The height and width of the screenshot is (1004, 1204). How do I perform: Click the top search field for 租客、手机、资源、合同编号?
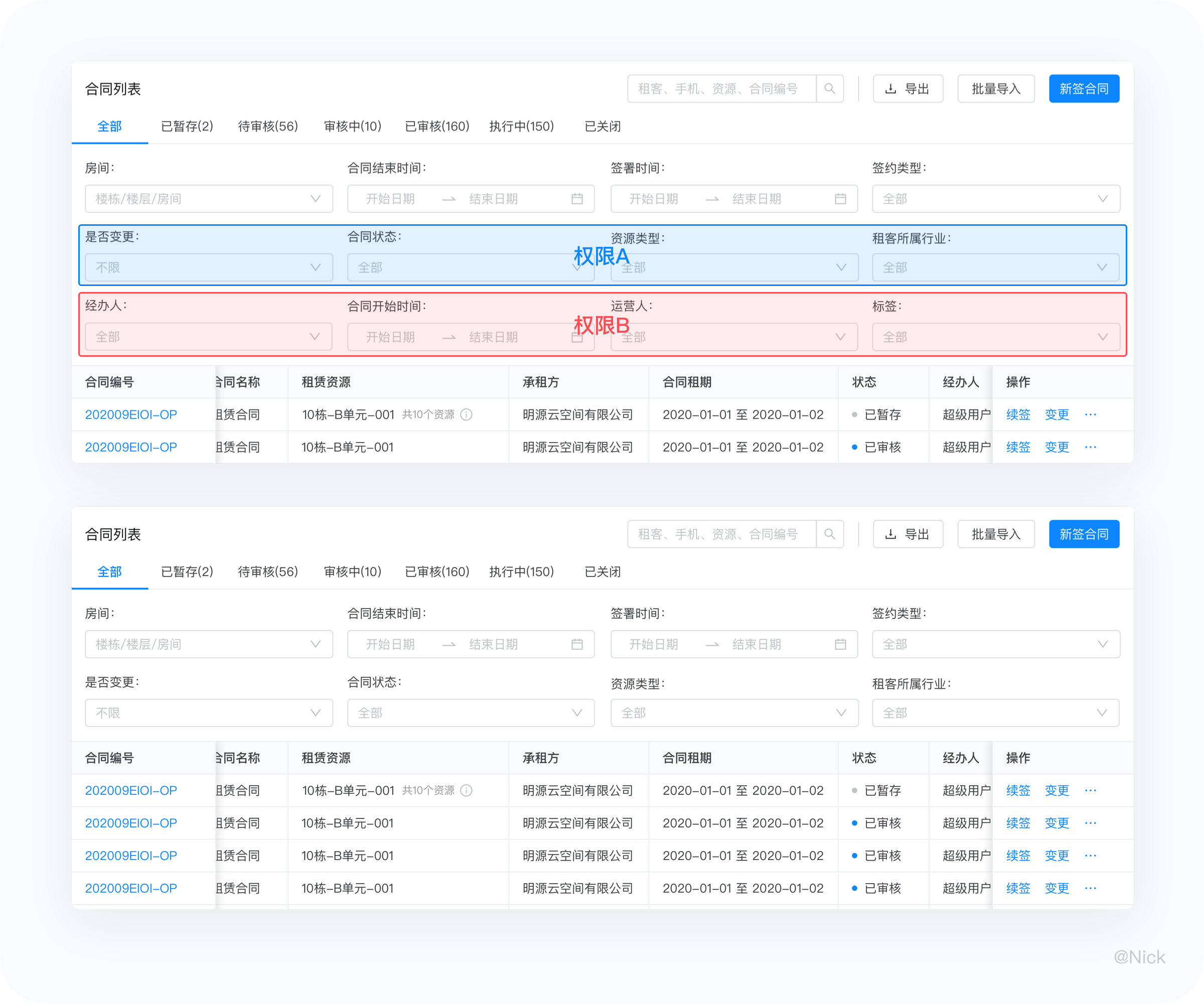click(x=721, y=89)
